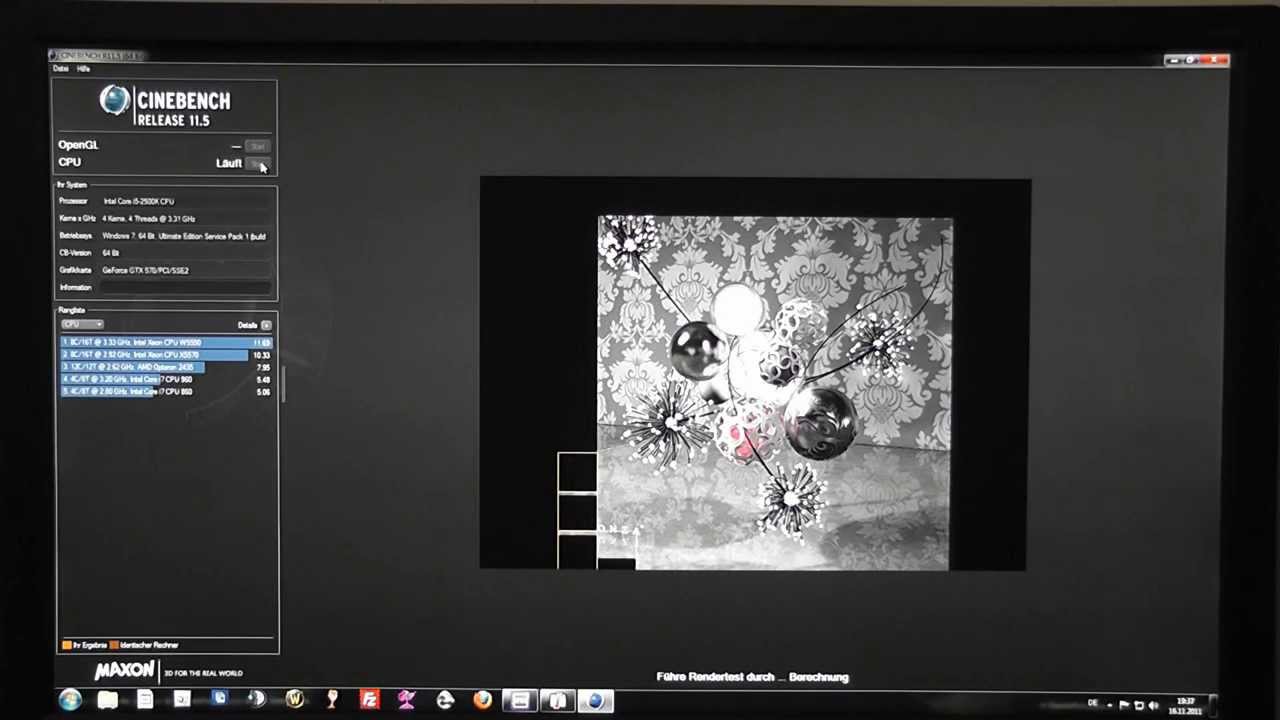Open the wine glass taskbar icon
Image resolution: width=1280 pixels, height=720 pixels.
click(x=332, y=700)
